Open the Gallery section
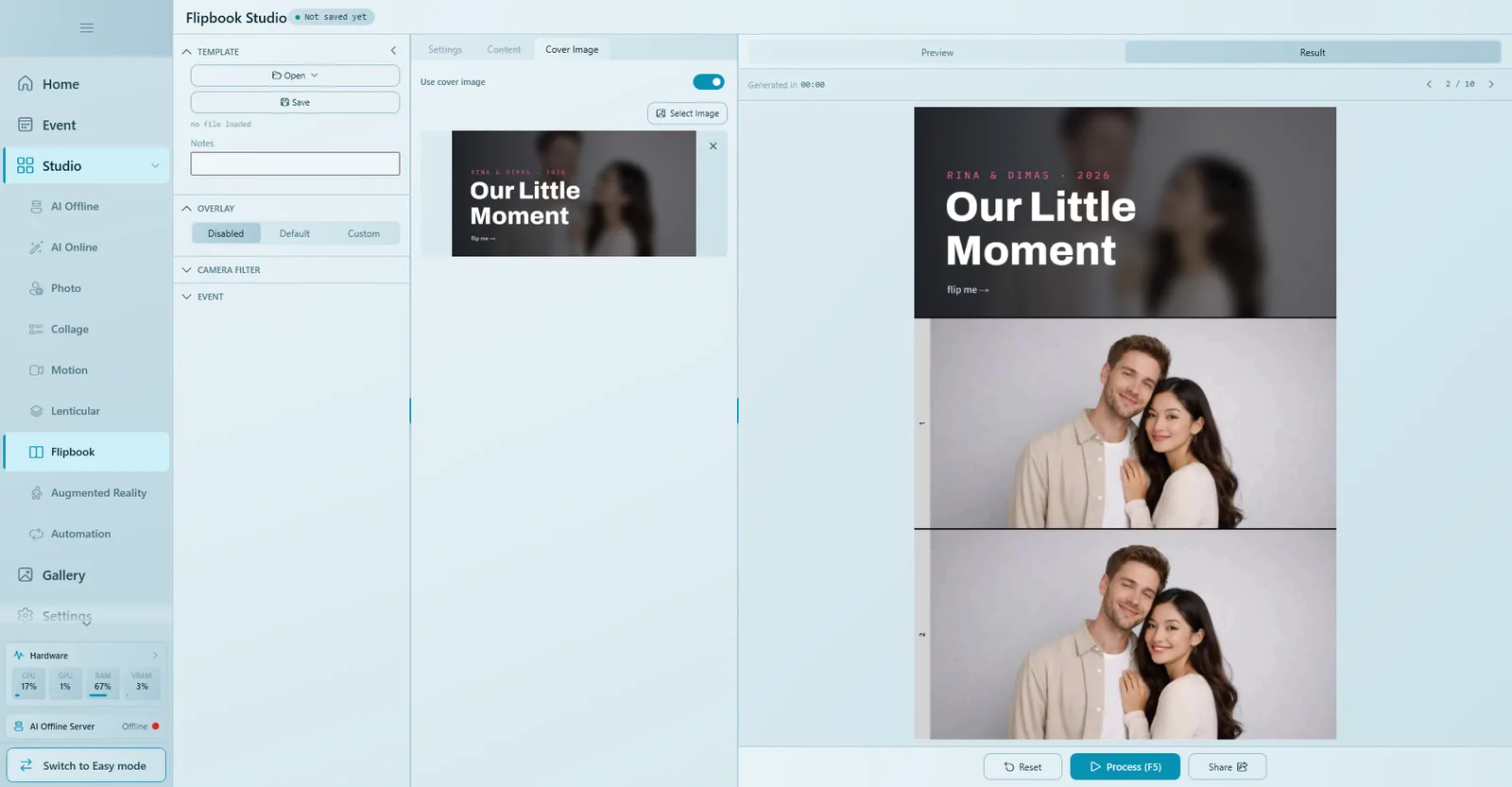This screenshot has width=1512, height=787. [x=86, y=575]
